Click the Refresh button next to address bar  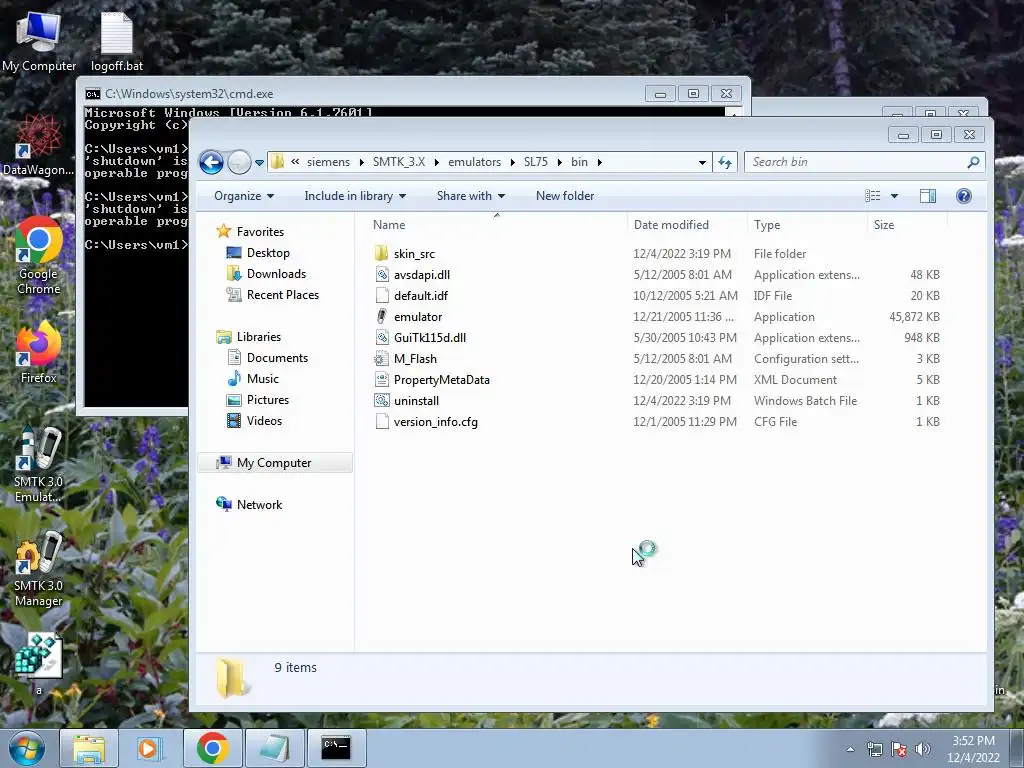pyautogui.click(x=725, y=162)
